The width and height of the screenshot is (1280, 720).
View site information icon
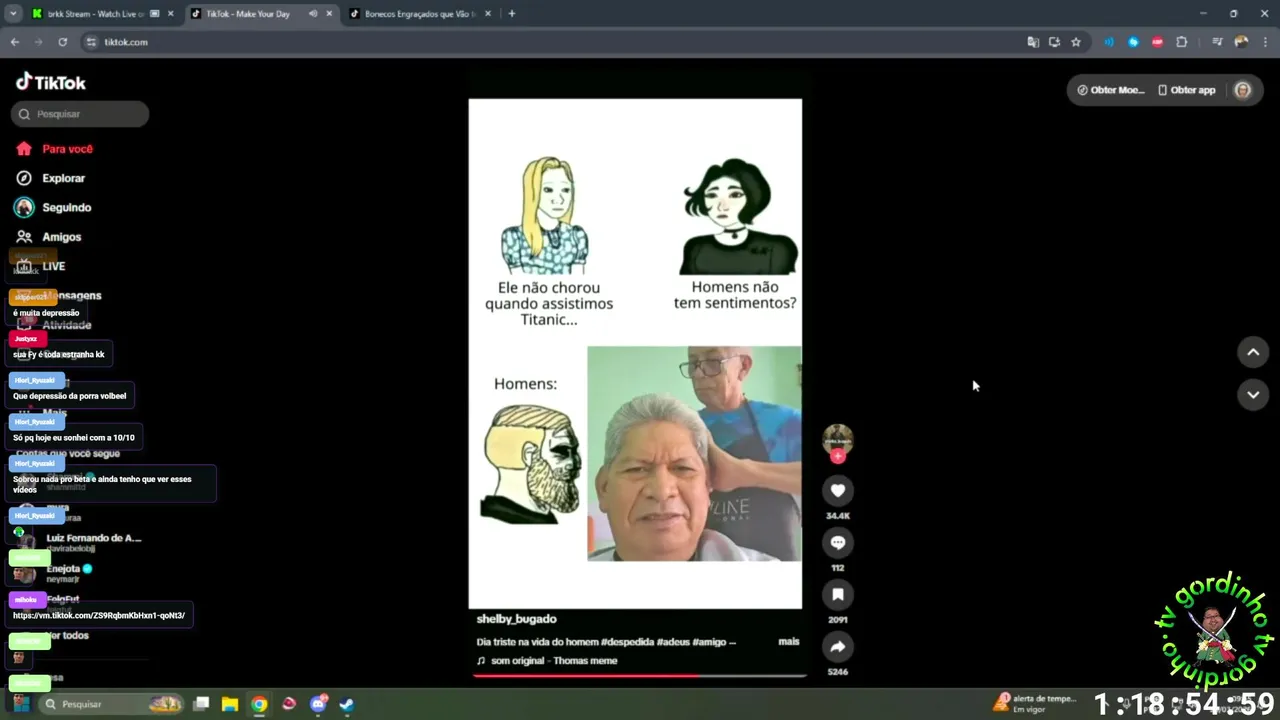click(92, 42)
